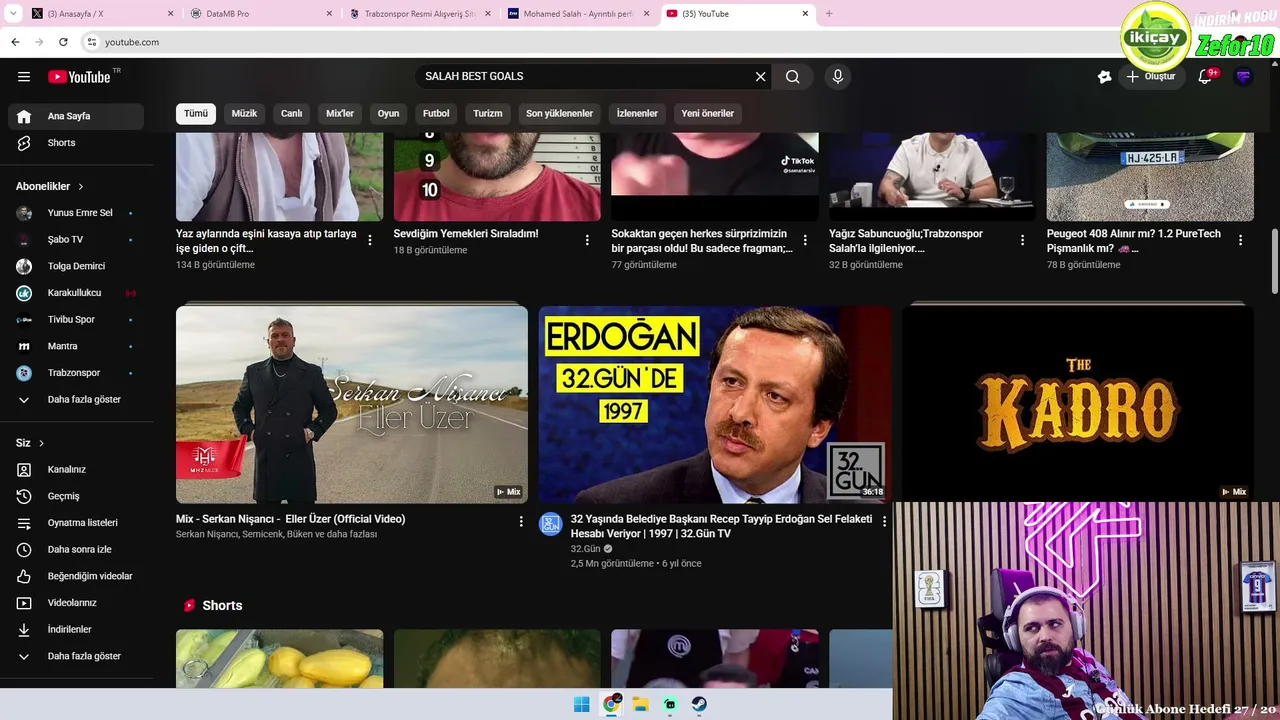Open the Tivibu Spor channel

point(76,320)
